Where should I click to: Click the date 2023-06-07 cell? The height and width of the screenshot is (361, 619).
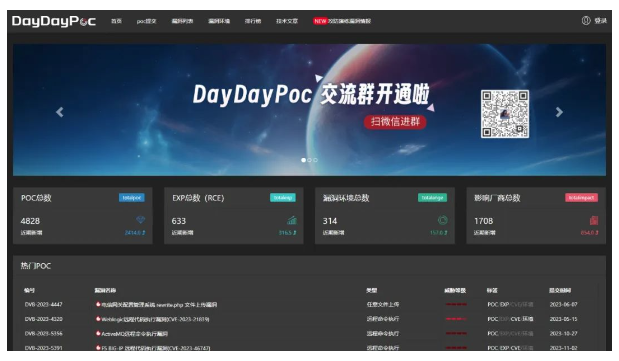(563, 305)
